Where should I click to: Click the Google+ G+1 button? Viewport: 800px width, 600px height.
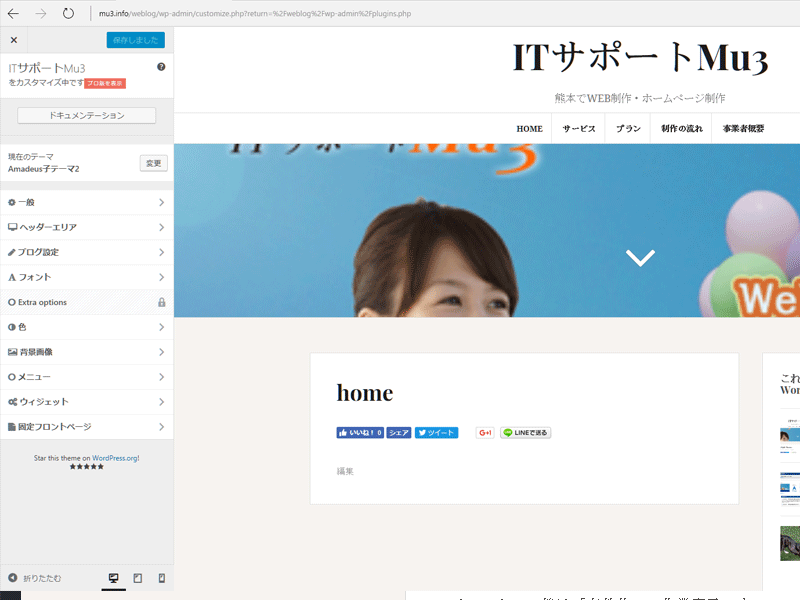click(x=485, y=433)
